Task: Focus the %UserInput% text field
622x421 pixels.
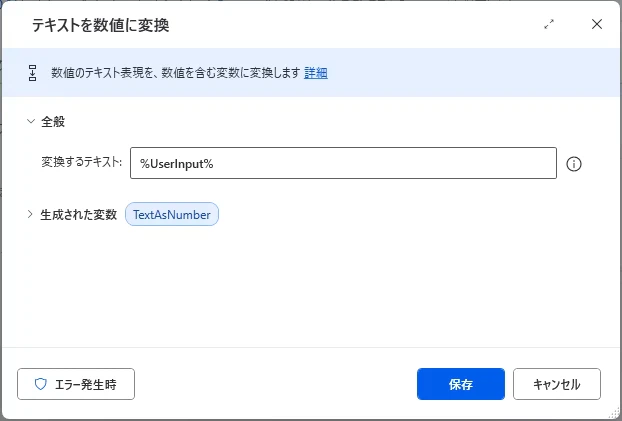Action: pyautogui.click(x=343, y=163)
